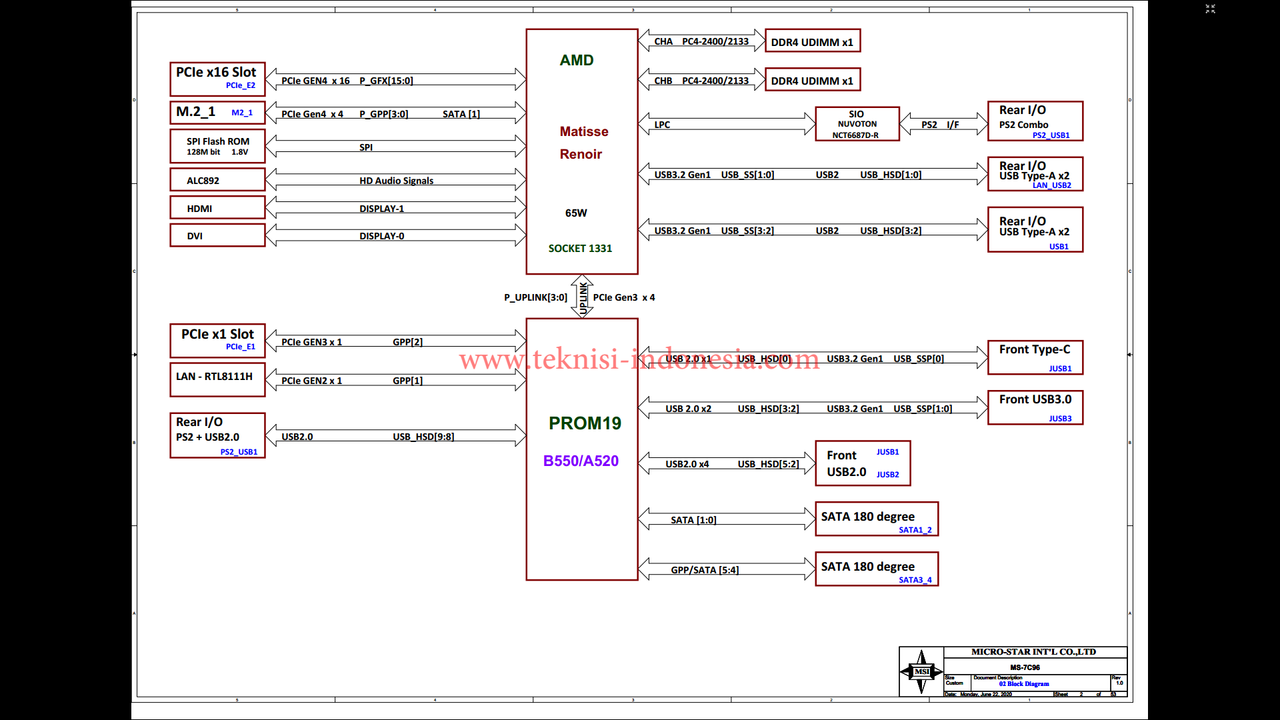Click the 'DISPLAY-0' bus label
The height and width of the screenshot is (720, 1280).
point(382,236)
